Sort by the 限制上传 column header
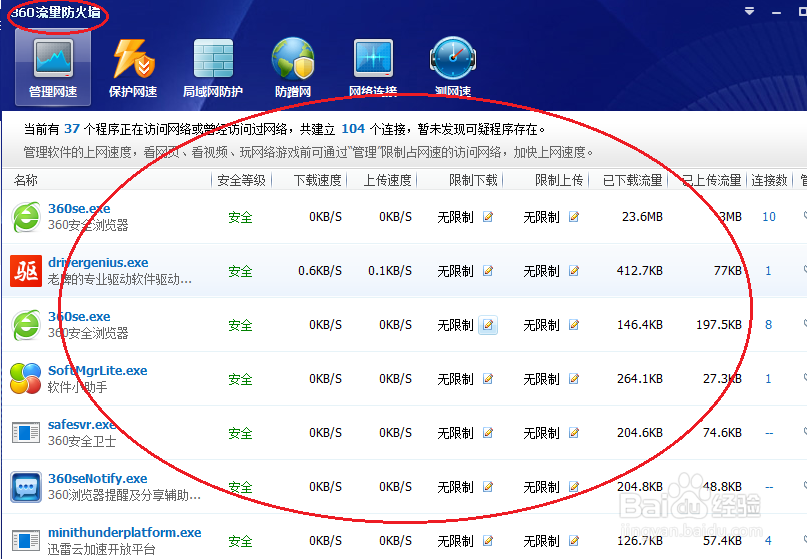Viewport: 807px width, 559px height. coord(559,180)
